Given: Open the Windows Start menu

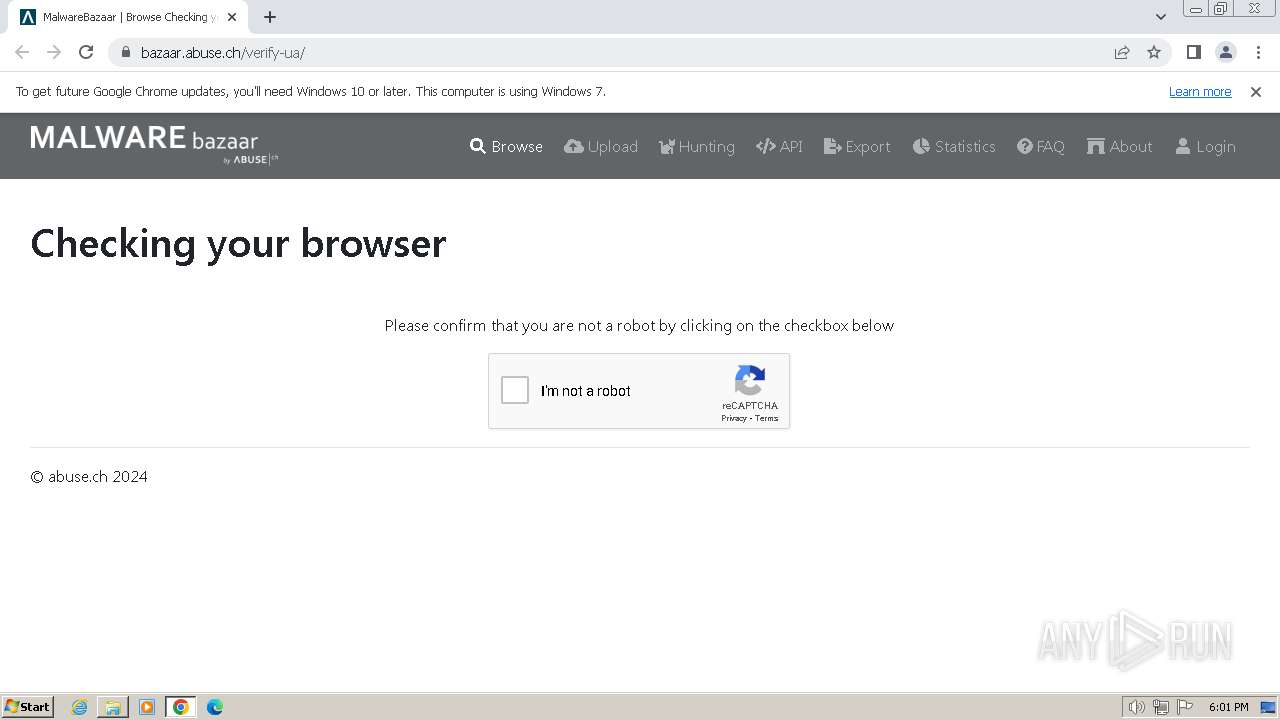Looking at the screenshot, I should [28, 707].
